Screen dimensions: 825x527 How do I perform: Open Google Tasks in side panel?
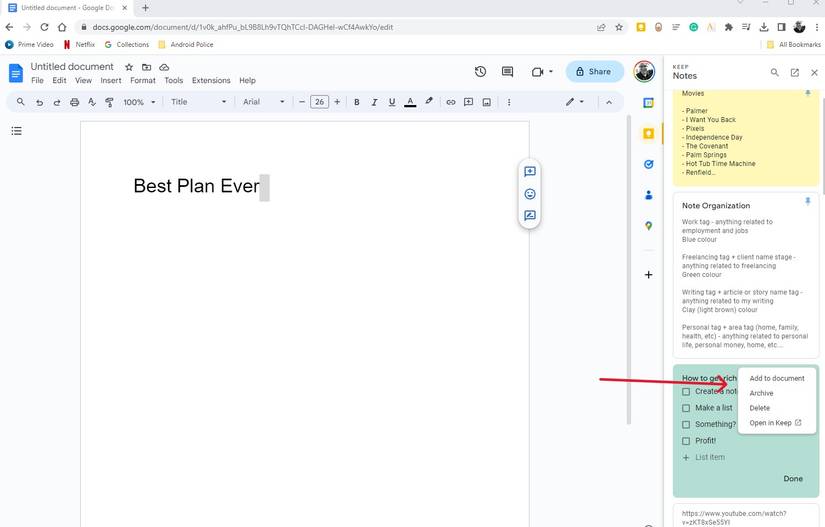648,164
